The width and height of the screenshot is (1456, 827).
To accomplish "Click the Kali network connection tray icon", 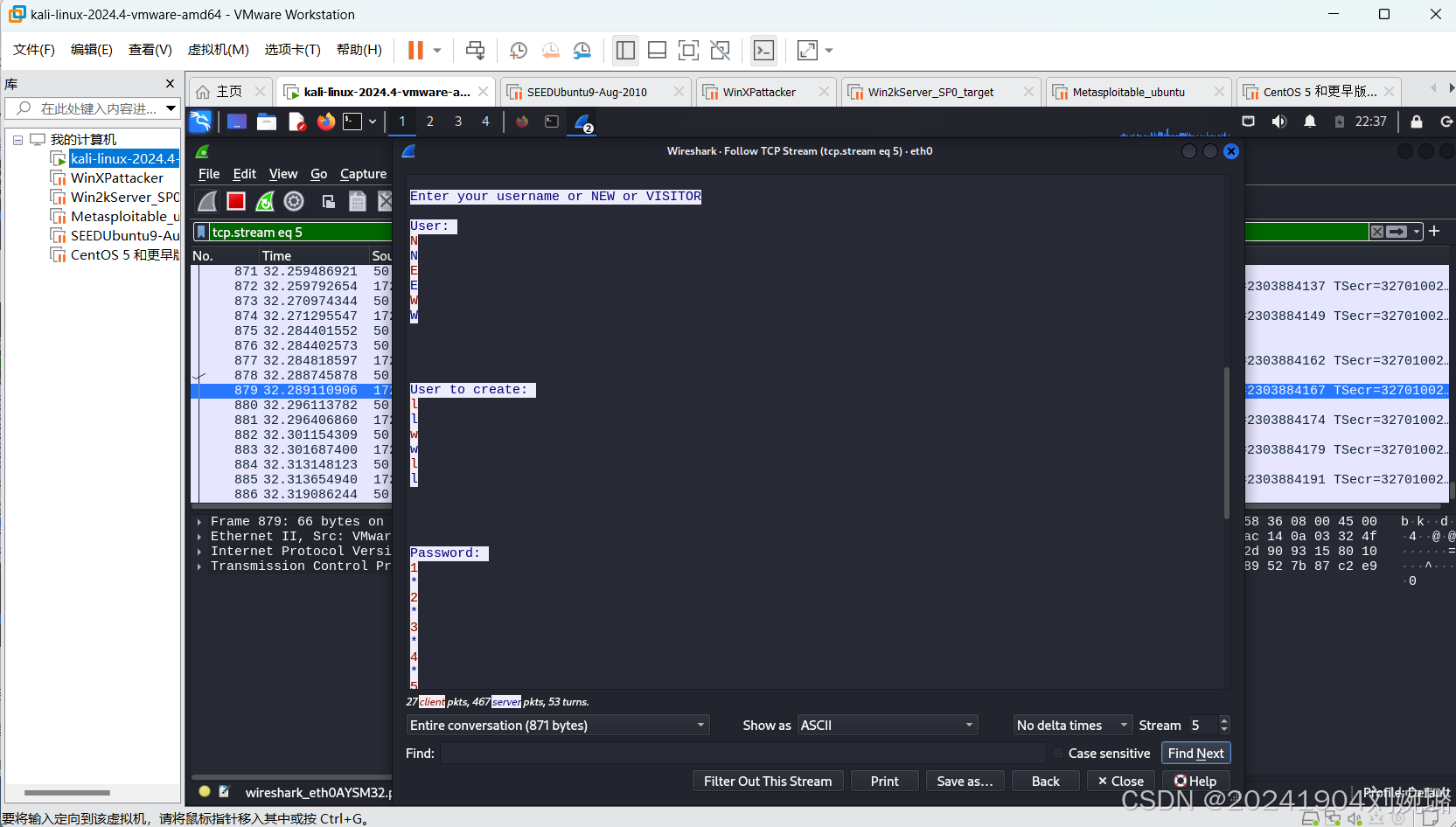I will (1249, 122).
